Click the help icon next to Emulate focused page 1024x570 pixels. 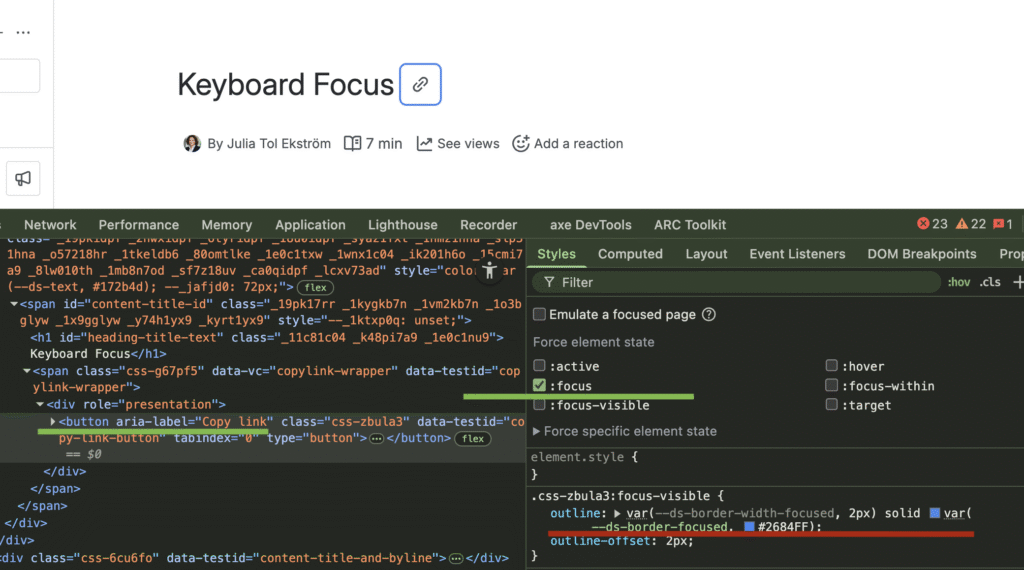point(709,314)
